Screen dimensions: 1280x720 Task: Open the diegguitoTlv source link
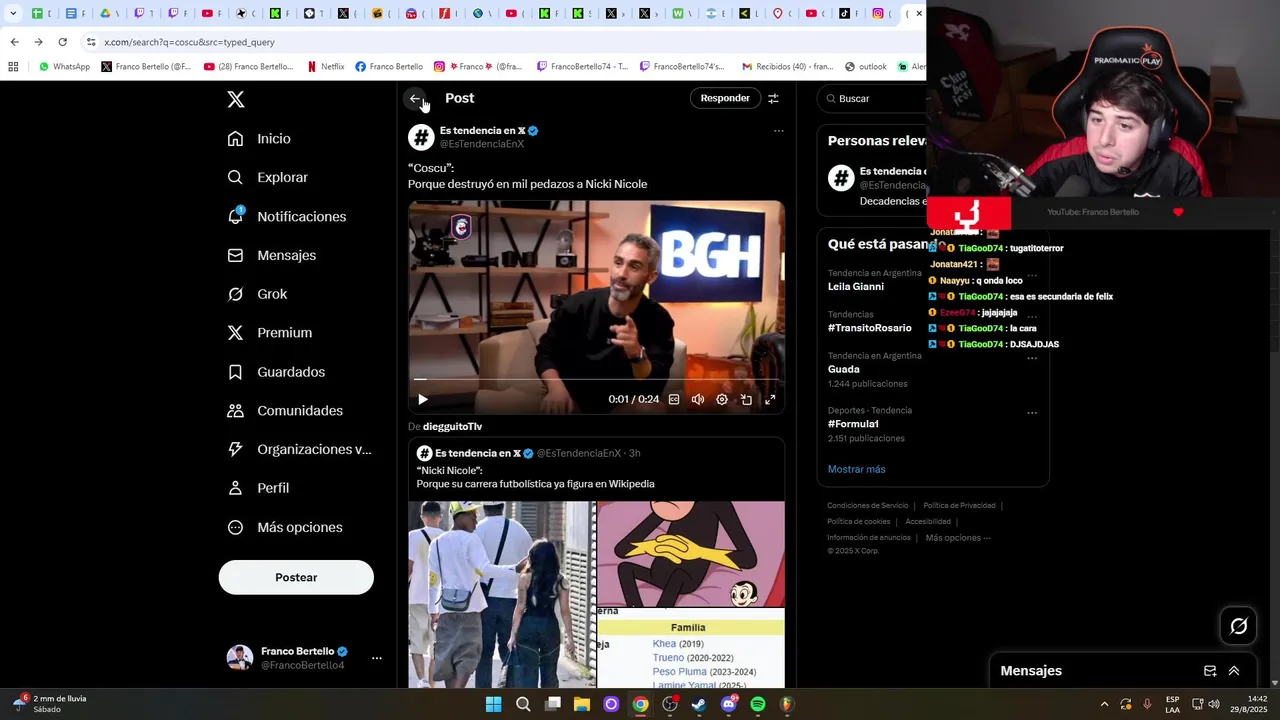click(x=452, y=427)
